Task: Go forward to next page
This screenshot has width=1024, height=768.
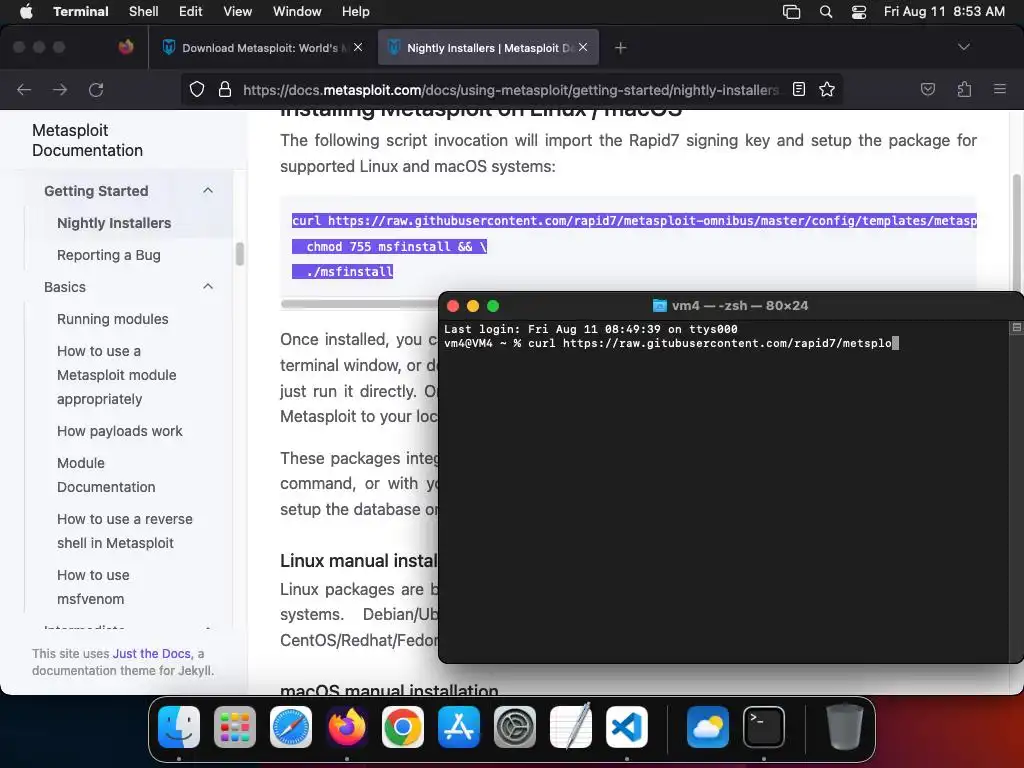Action: click(x=60, y=89)
